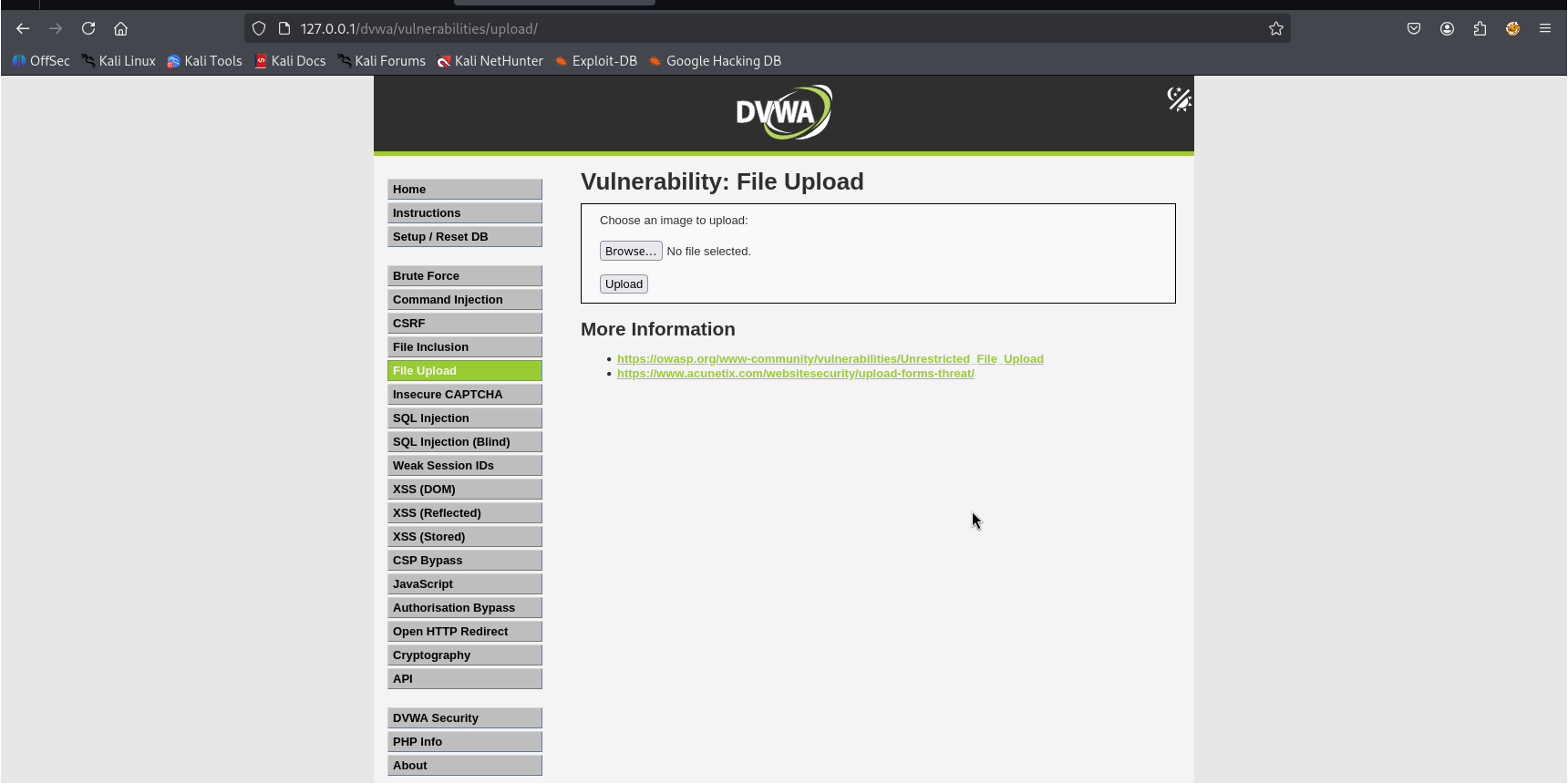
Task: Open Instructions page
Action: tap(465, 212)
